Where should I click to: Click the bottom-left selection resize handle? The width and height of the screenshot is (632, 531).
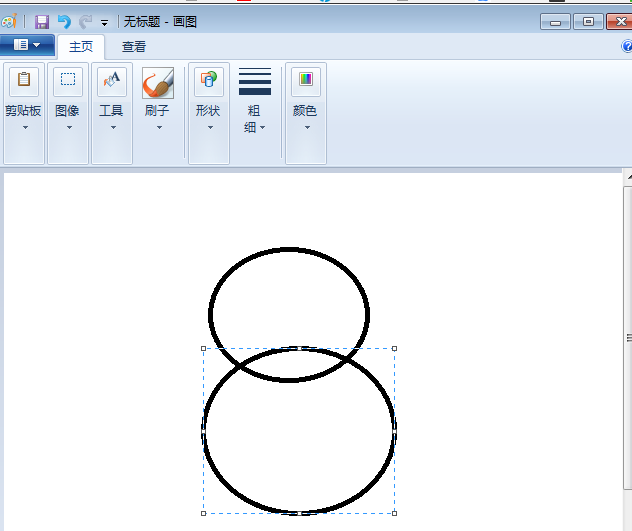[x=204, y=513]
